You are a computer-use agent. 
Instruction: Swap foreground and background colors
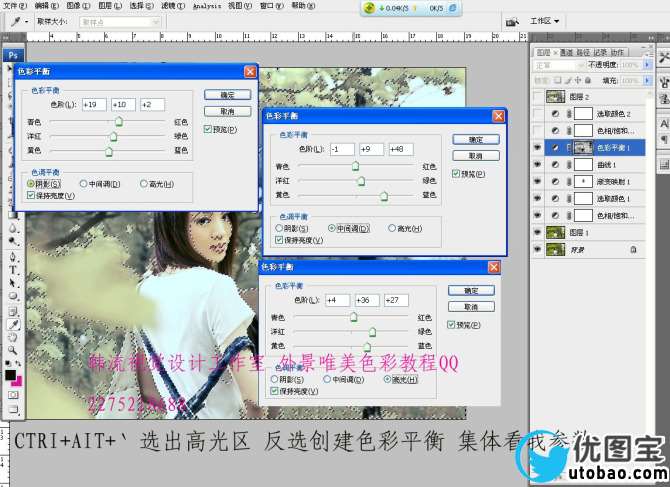tap(18, 364)
